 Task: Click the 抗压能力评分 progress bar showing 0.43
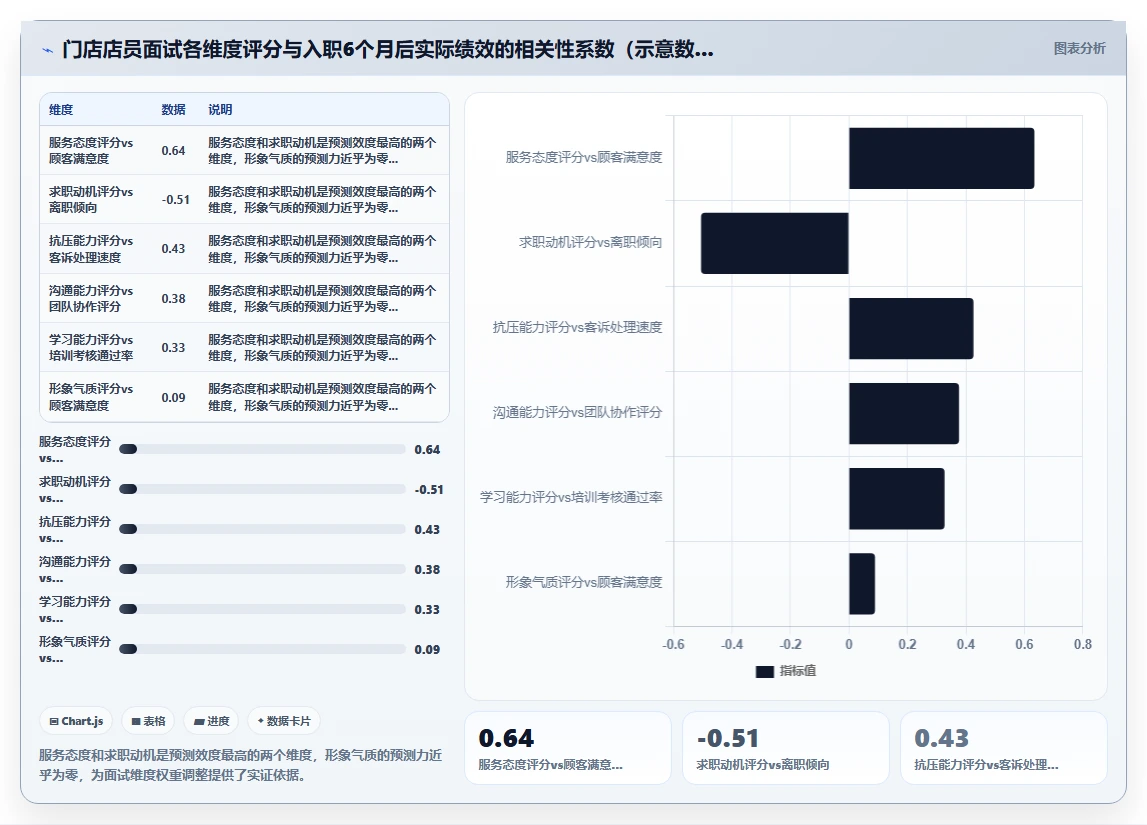(262, 529)
